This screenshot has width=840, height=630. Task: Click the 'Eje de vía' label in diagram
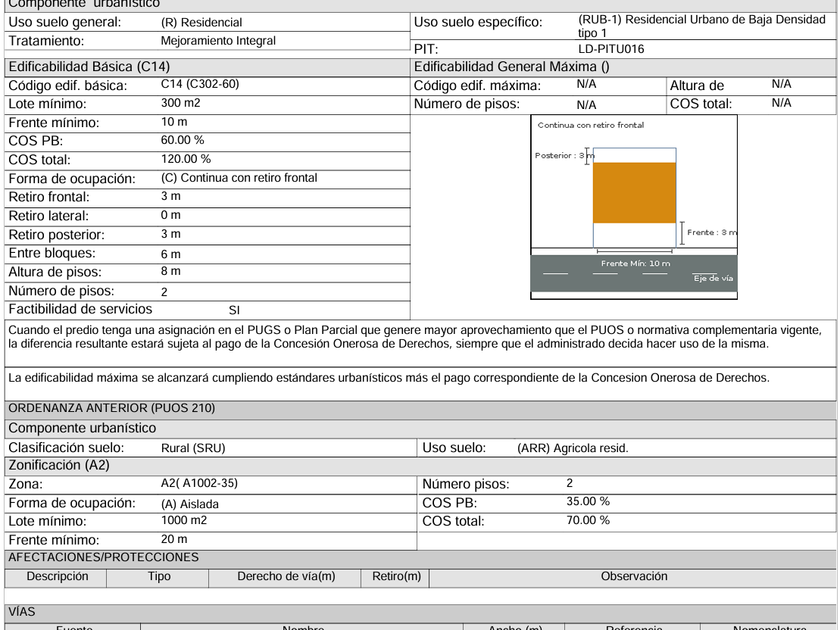tap(713, 278)
